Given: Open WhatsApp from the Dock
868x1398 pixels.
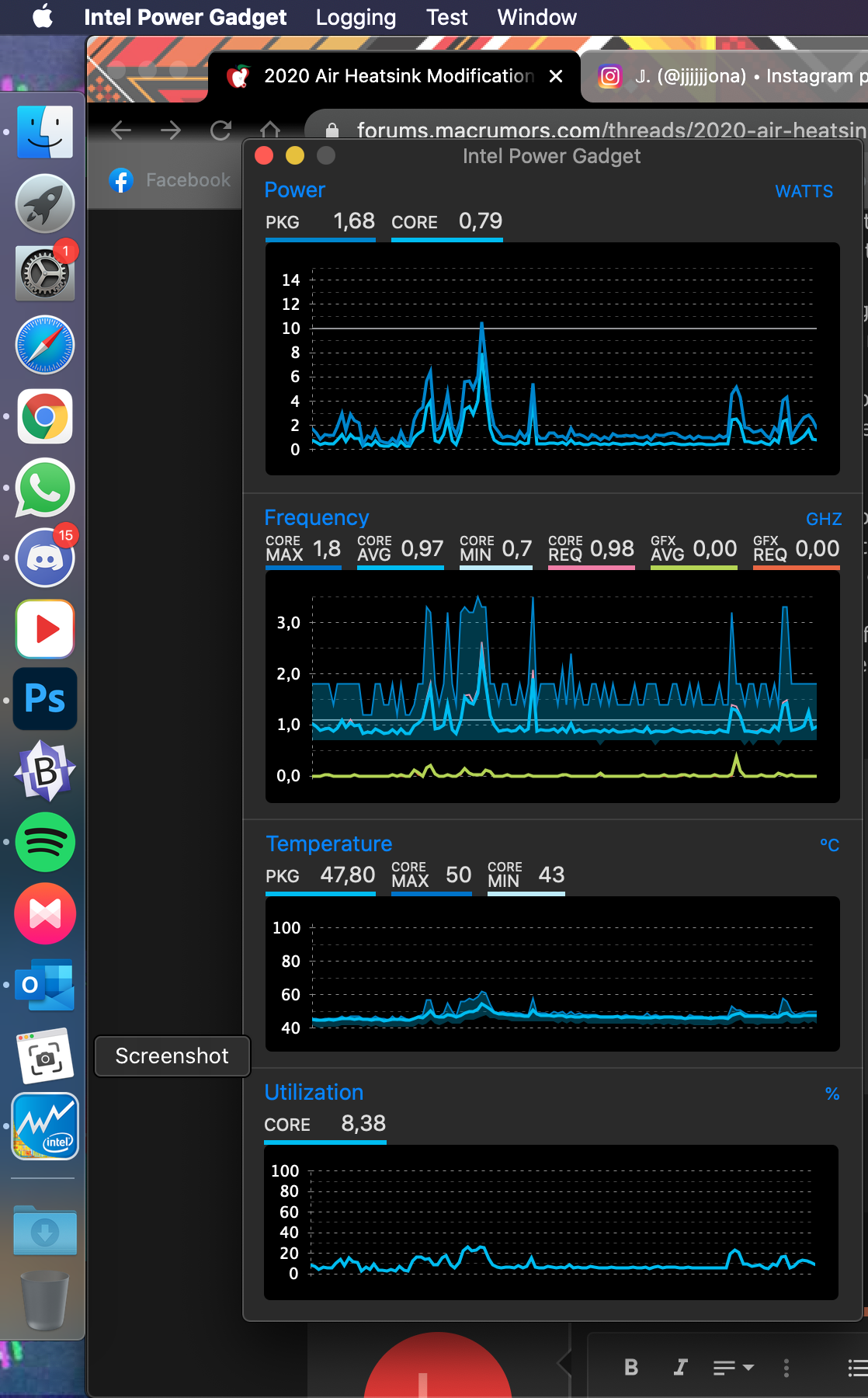Looking at the screenshot, I should (45, 488).
